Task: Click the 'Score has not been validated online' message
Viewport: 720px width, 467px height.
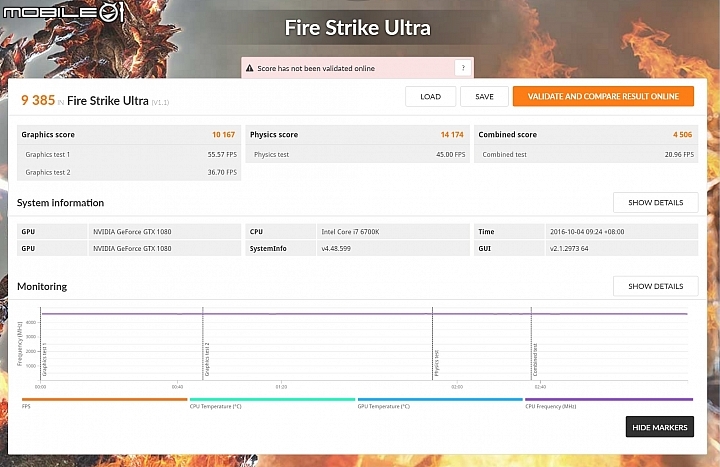Action: point(316,68)
